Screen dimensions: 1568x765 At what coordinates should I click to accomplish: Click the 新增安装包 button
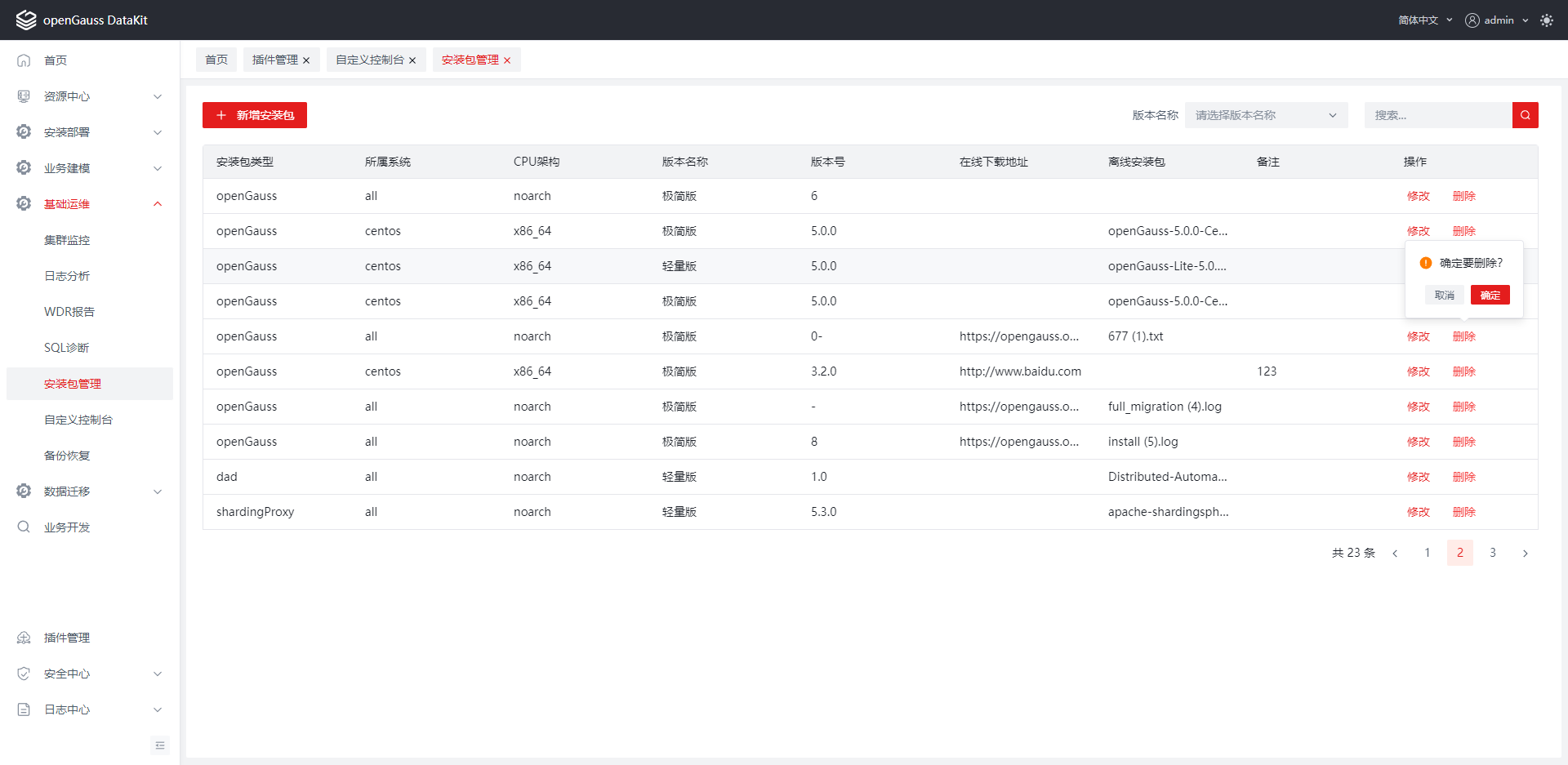tap(255, 115)
